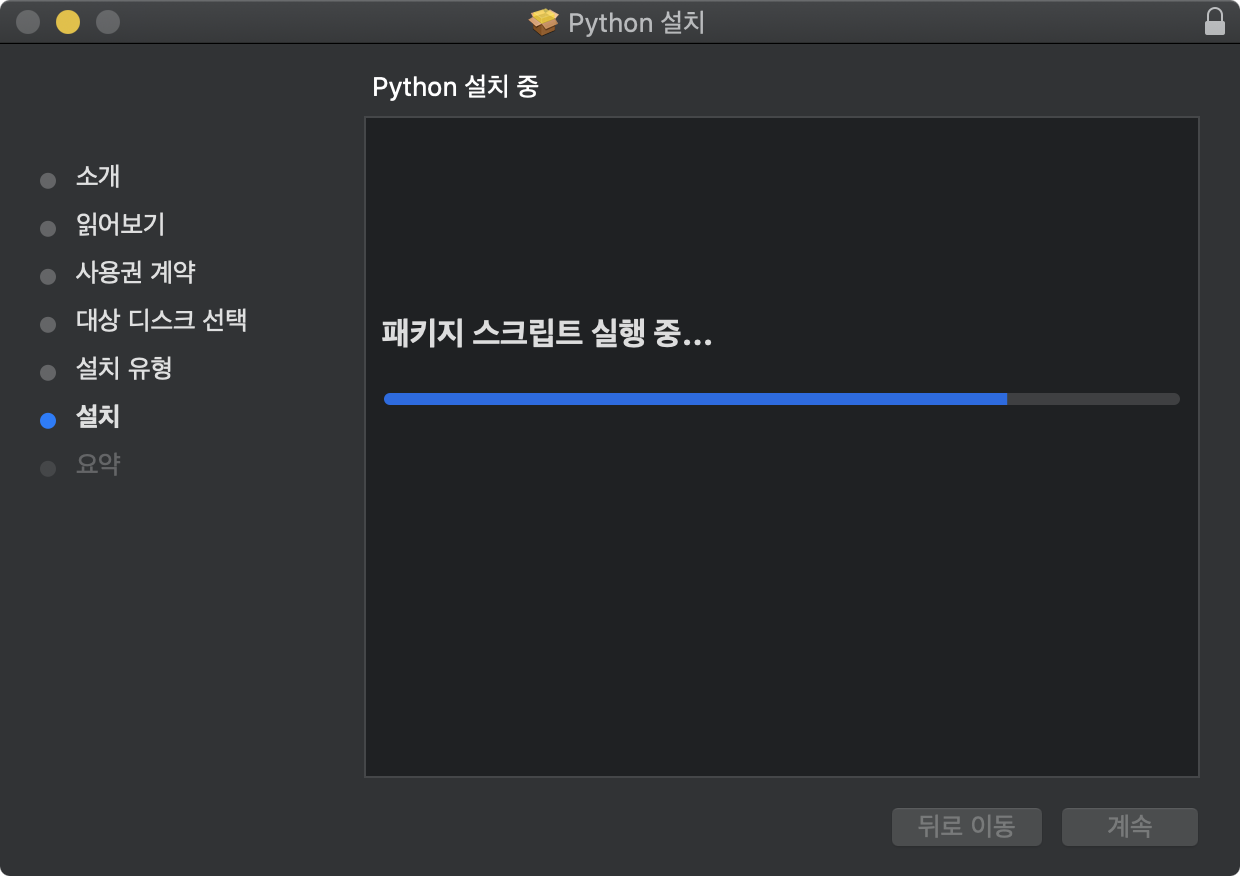Viewport: 1240px width, 876px height.
Task: Select the 대상 디스크 선택 step
Action: pyautogui.click(x=162, y=321)
